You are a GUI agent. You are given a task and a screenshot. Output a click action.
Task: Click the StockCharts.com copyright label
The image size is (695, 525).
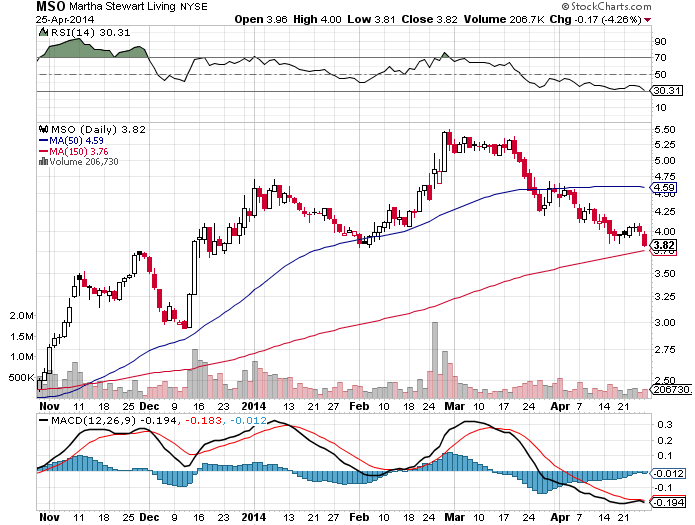click(606, 7)
